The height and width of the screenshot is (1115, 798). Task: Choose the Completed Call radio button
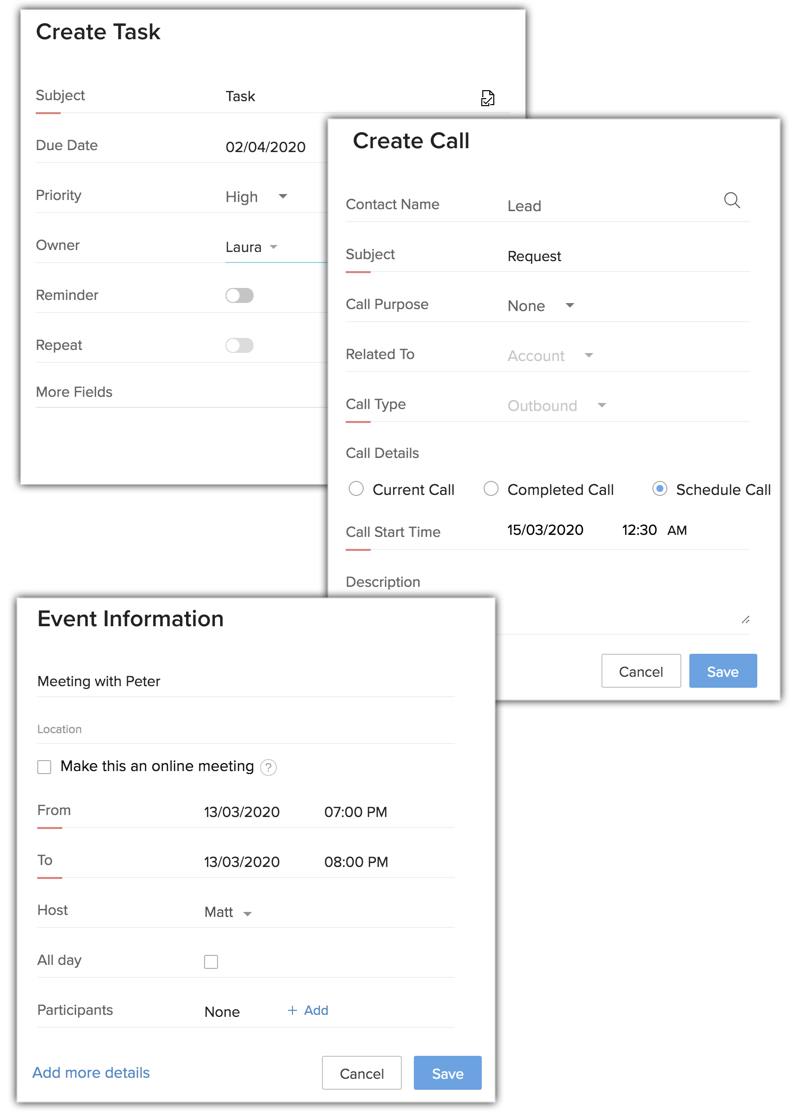491,489
